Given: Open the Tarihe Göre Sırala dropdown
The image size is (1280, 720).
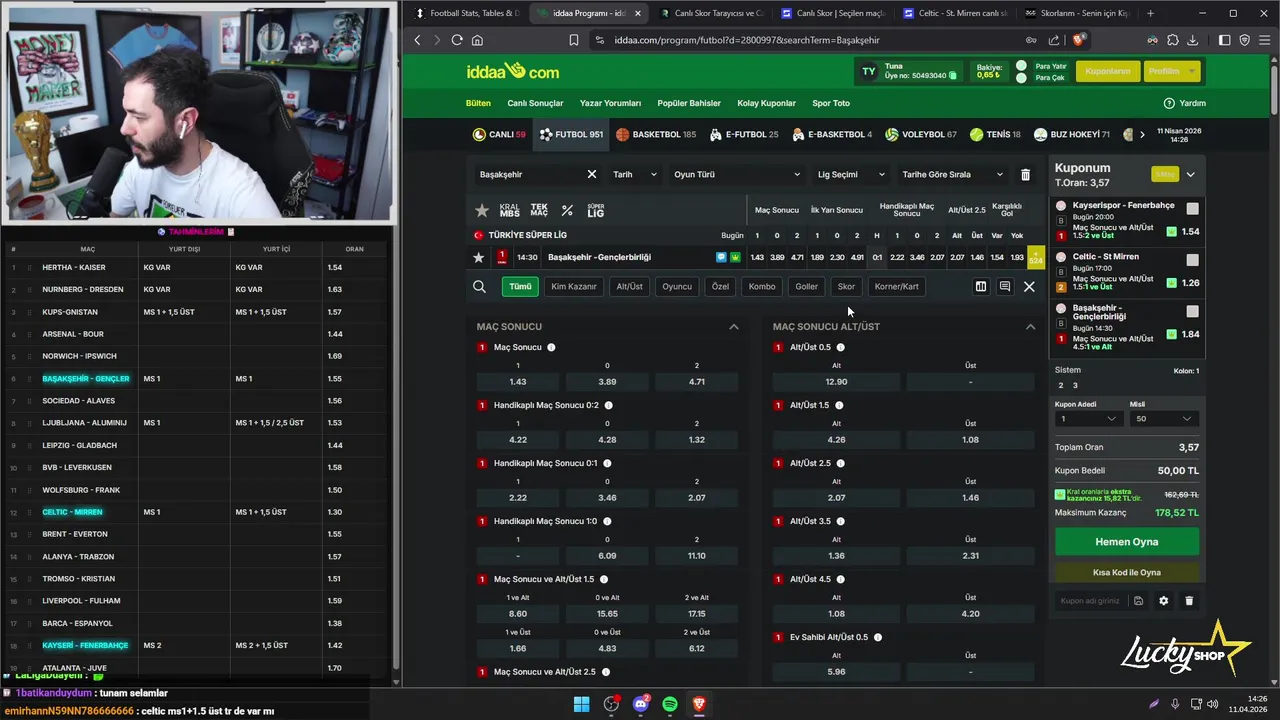Looking at the screenshot, I should tap(952, 174).
